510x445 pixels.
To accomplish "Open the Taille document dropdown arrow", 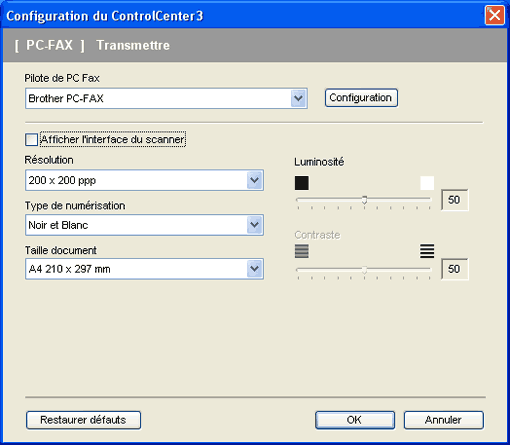I will point(255,269).
